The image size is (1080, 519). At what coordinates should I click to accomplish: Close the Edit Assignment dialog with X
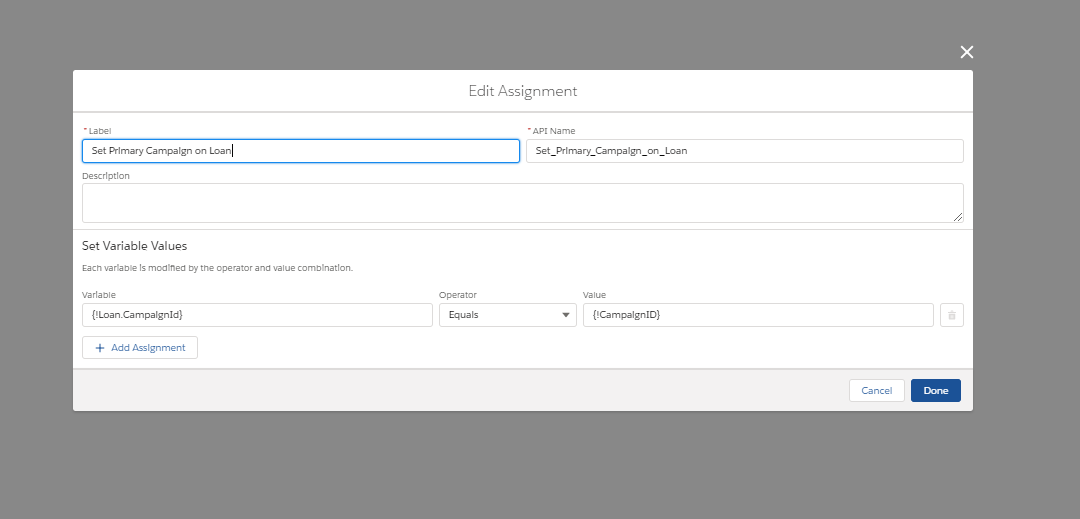coord(966,52)
